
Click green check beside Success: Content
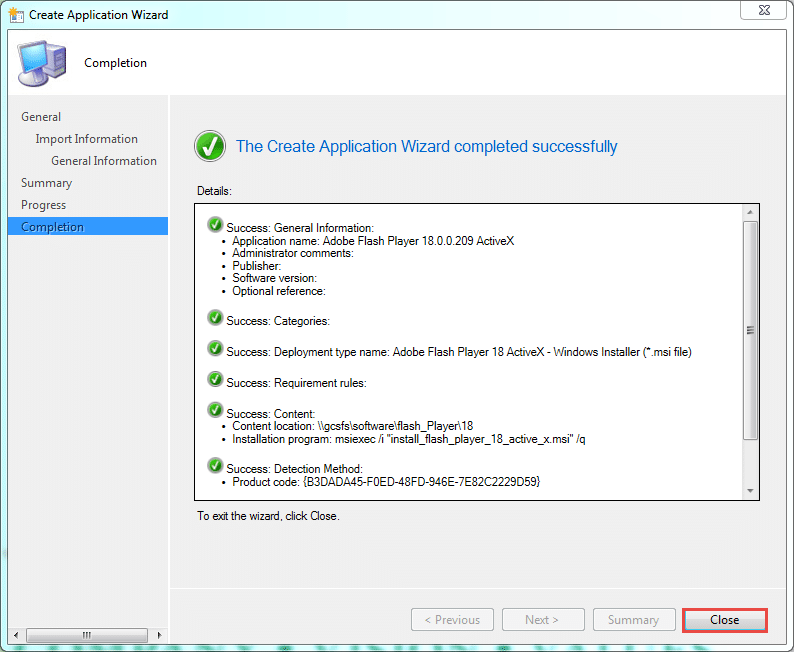tap(215, 411)
